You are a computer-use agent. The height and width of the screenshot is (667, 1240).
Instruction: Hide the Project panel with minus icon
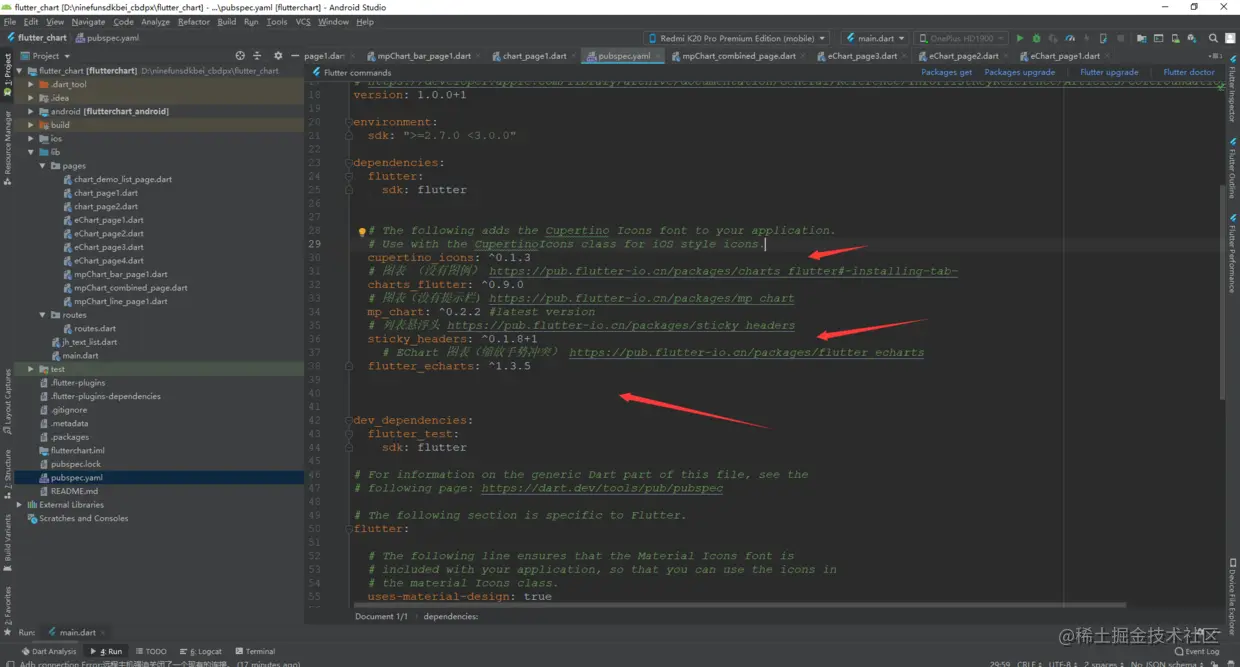(294, 56)
